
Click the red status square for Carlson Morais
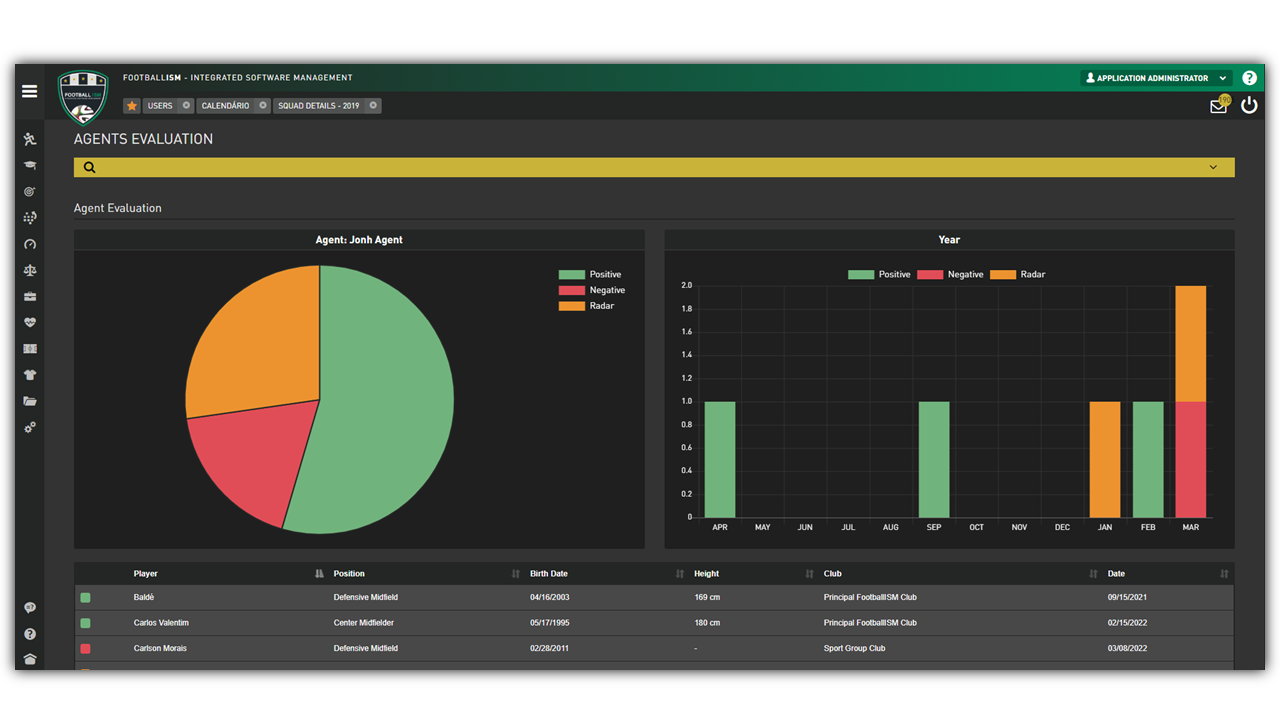click(85, 648)
